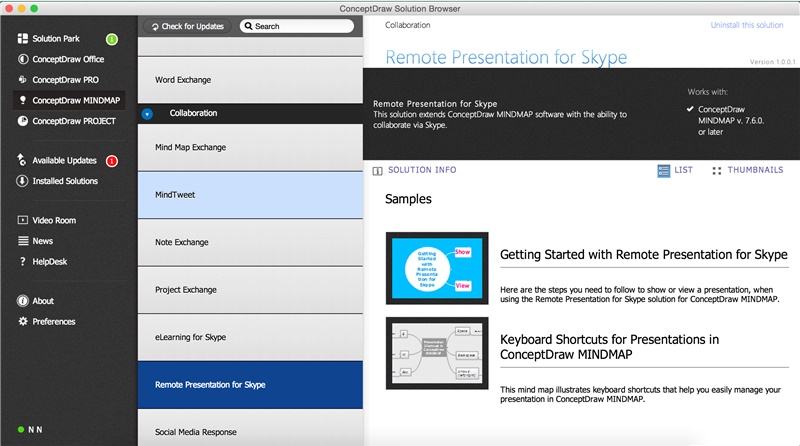The width and height of the screenshot is (800, 446).
Task: Click the ConceptDraw Office icon
Action: 23,59
